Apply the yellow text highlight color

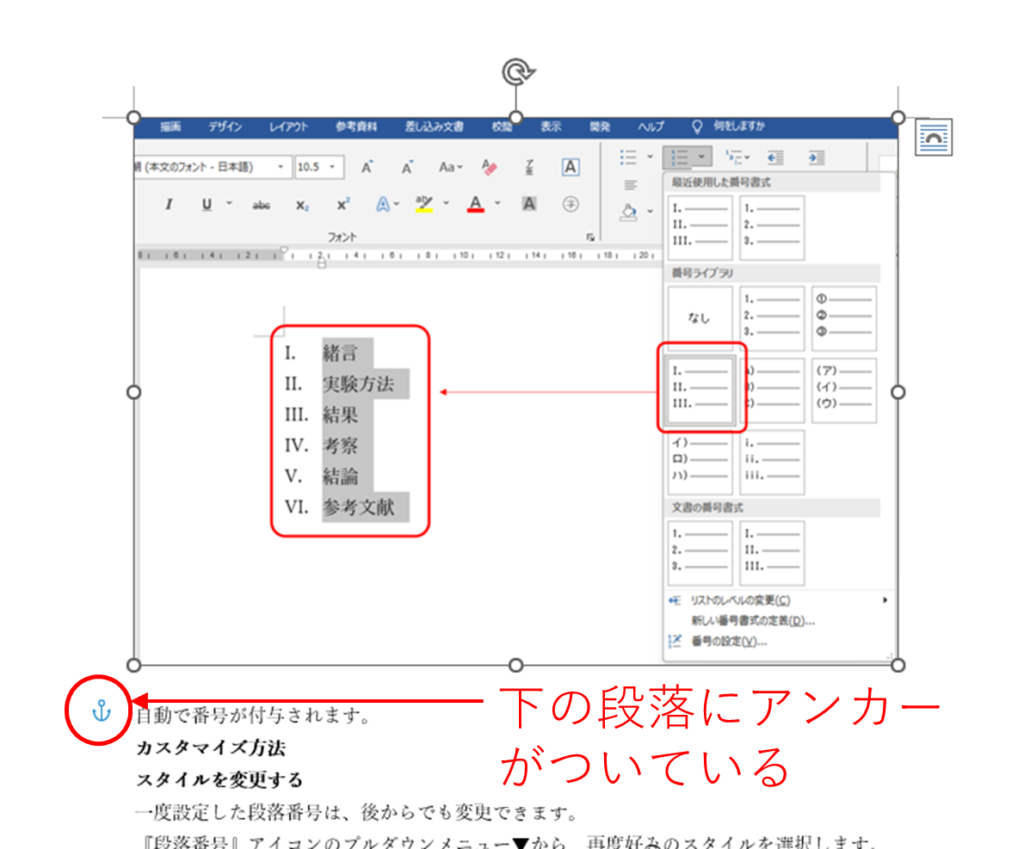[x=424, y=204]
